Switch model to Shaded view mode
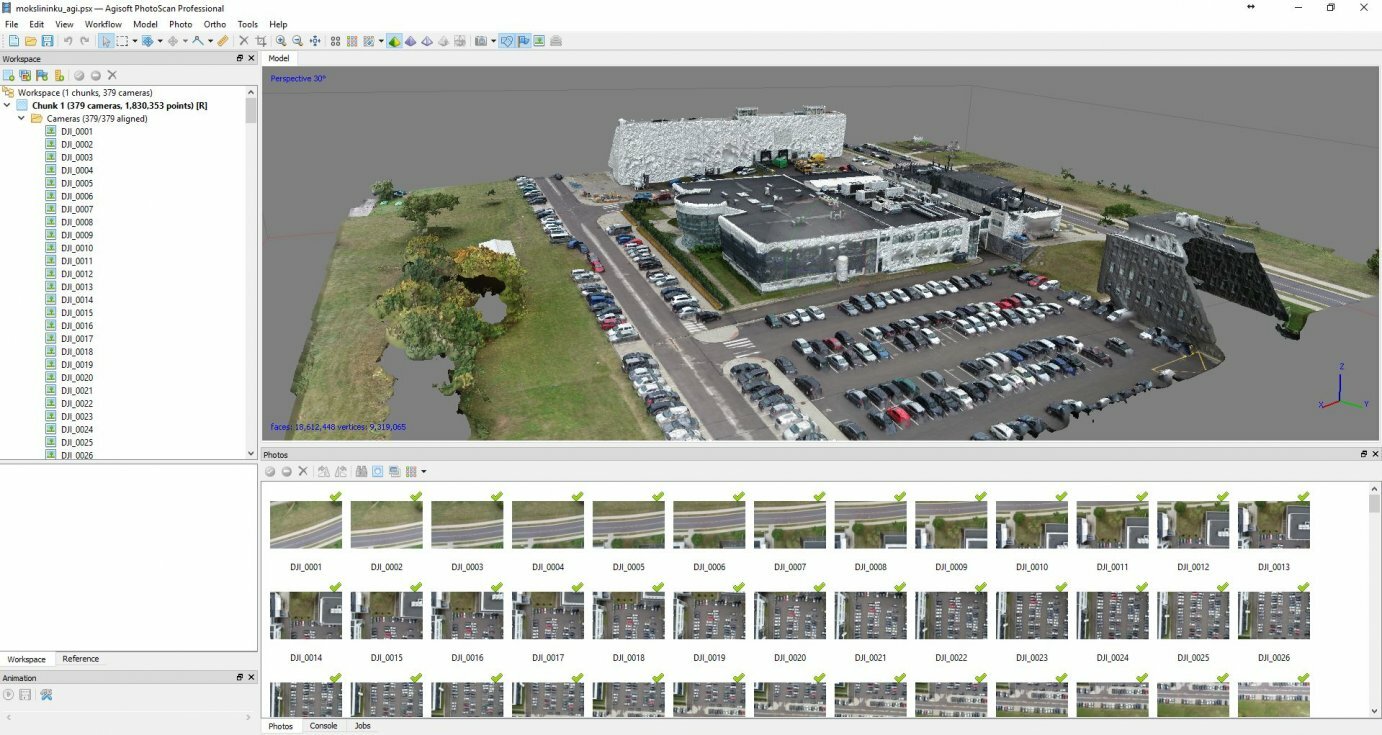The height and width of the screenshot is (735, 1382). [x=394, y=41]
